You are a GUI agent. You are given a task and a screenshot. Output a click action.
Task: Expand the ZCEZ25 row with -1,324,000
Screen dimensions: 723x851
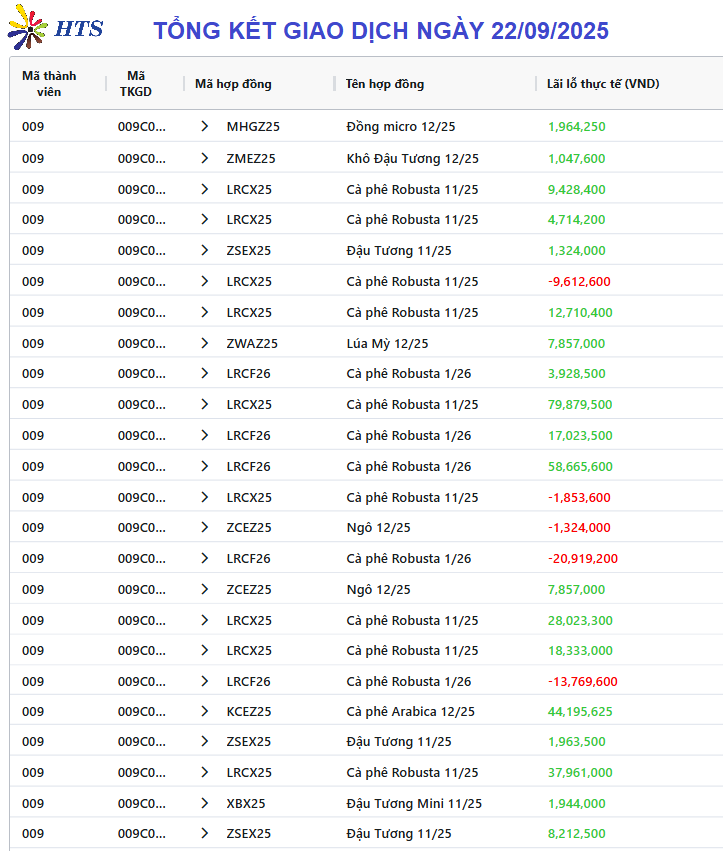pyautogui.click(x=205, y=528)
